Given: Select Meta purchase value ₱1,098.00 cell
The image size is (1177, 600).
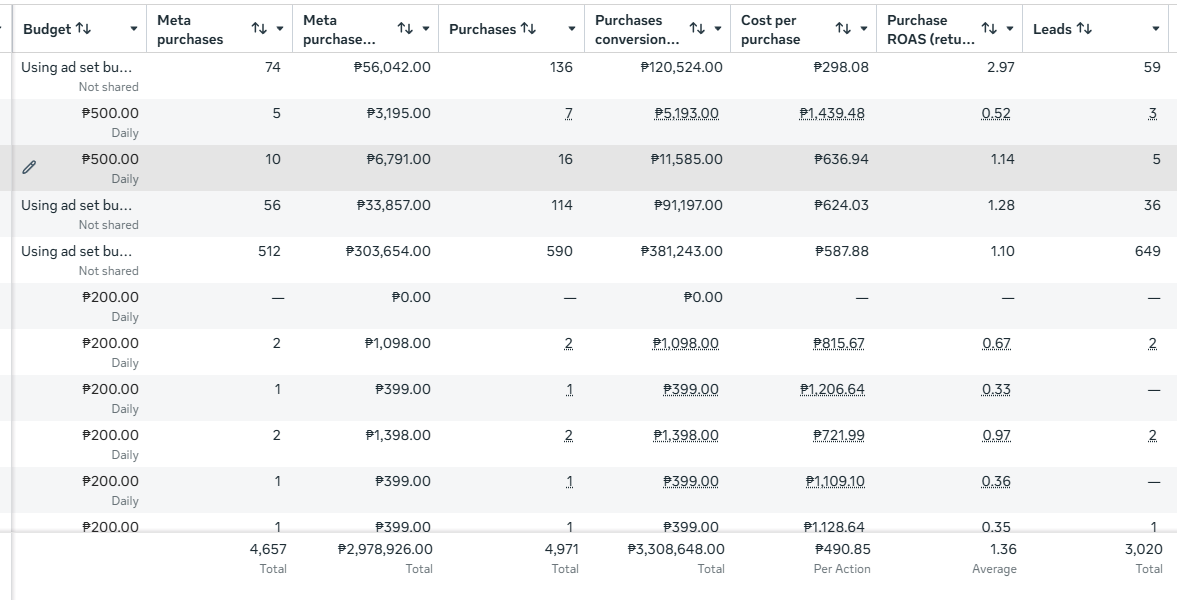Looking at the screenshot, I should click(398, 343).
